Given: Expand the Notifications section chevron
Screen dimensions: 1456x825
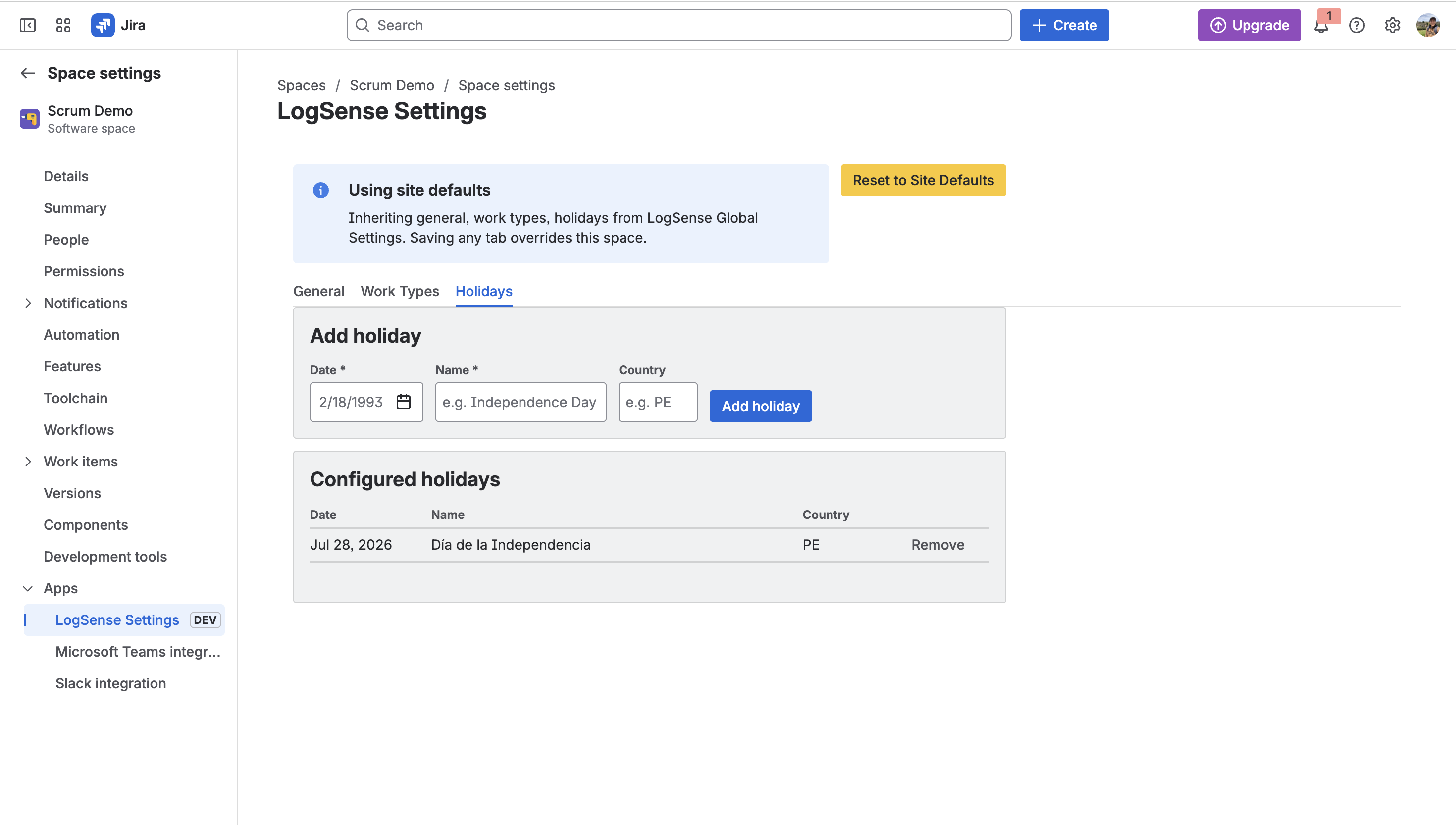Looking at the screenshot, I should [x=28, y=303].
